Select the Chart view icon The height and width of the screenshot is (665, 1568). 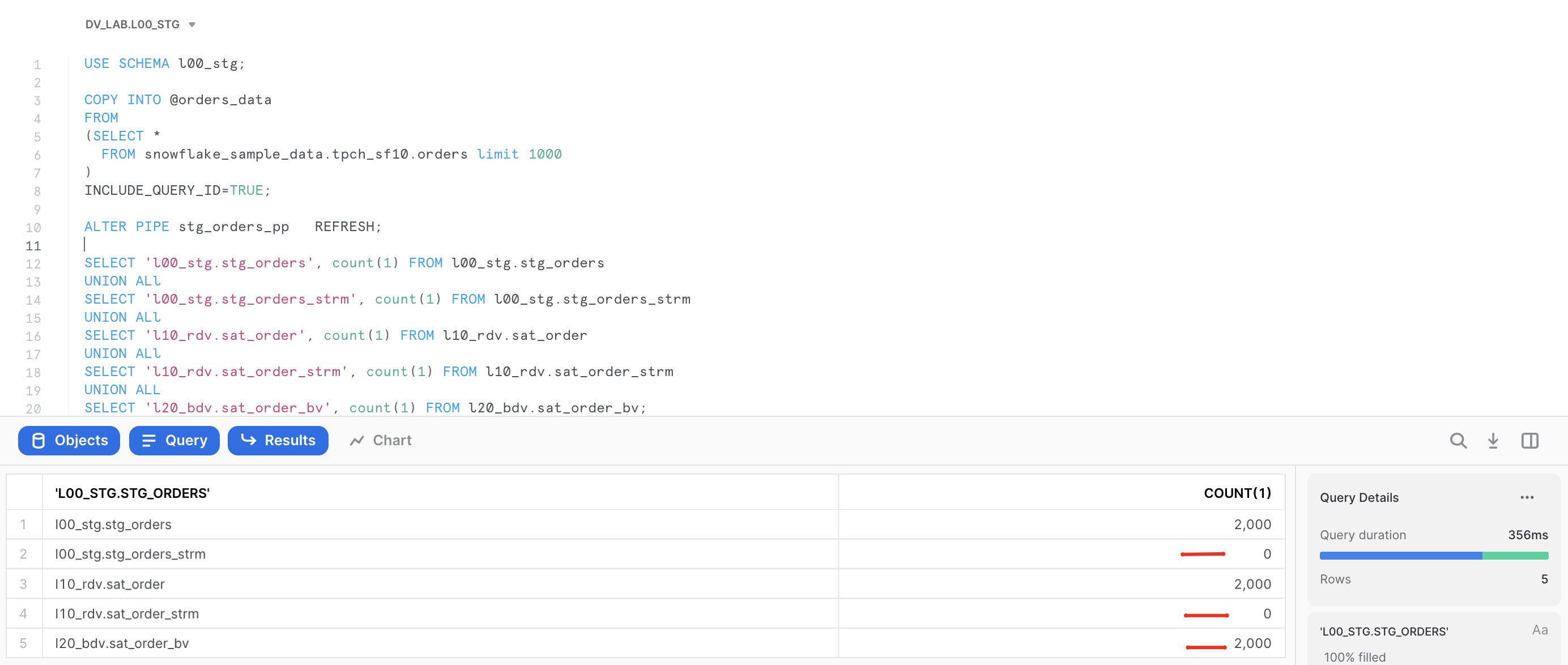pos(358,440)
